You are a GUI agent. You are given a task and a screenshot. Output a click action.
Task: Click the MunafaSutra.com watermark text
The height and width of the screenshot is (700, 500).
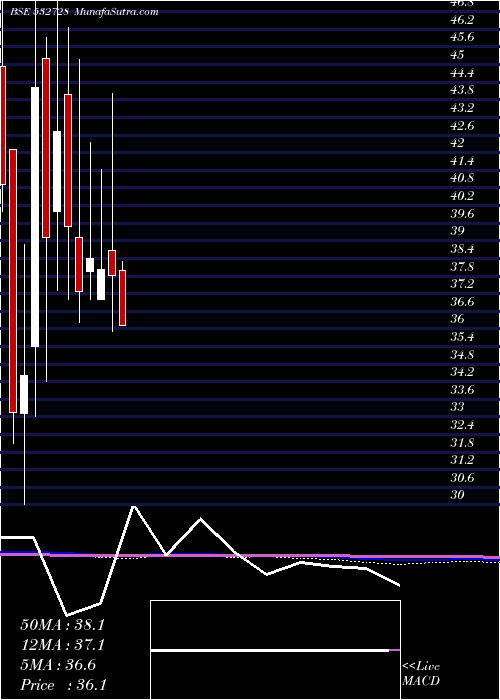[117, 12]
